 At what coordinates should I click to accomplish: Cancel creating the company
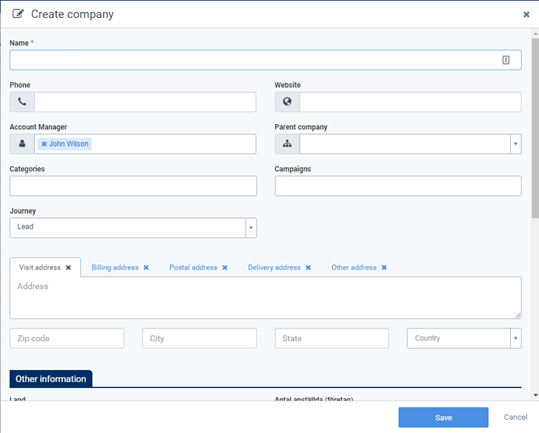tap(515, 417)
